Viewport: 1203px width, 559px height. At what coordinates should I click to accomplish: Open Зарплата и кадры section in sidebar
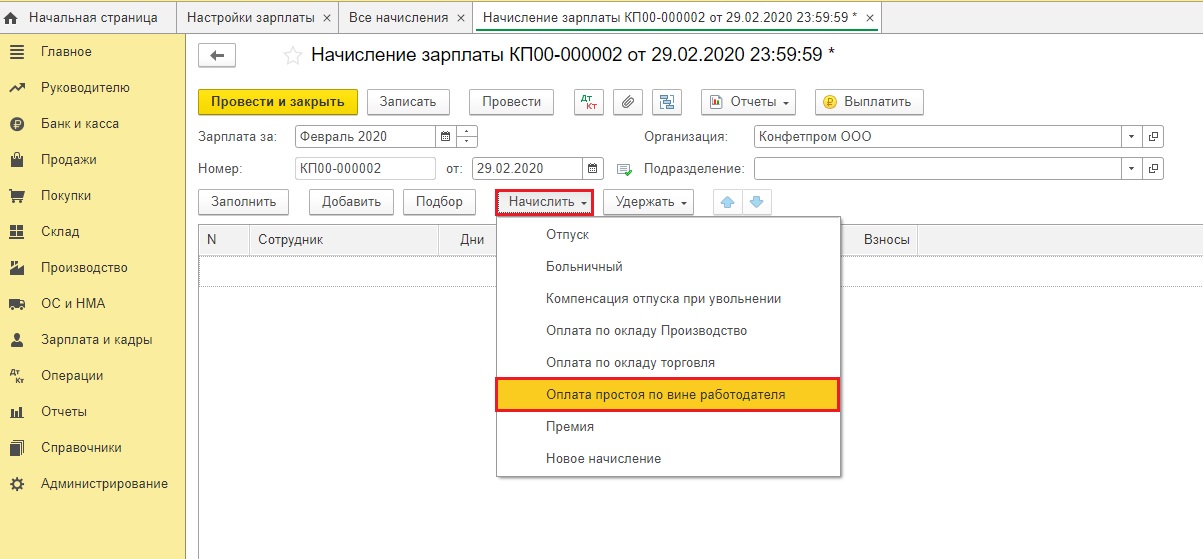96,340
